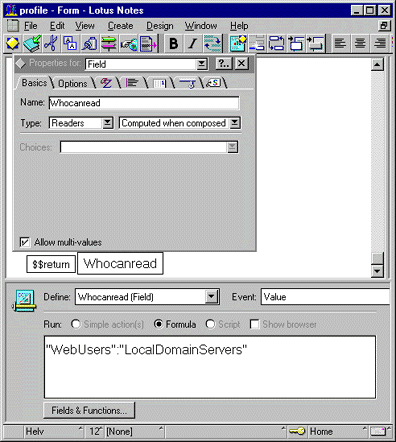Open the Window menu
The image size is (396, 442).
tap(201, 26)
